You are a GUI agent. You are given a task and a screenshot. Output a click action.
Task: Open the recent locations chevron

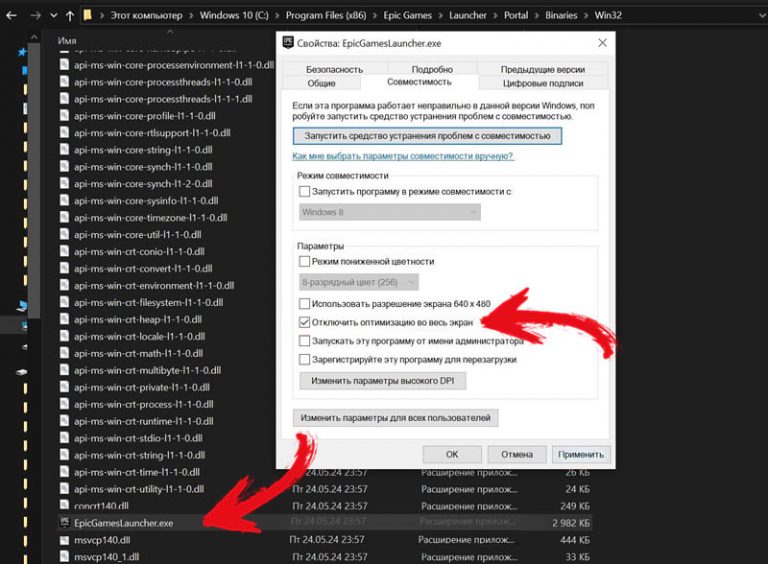coord(53,16)
